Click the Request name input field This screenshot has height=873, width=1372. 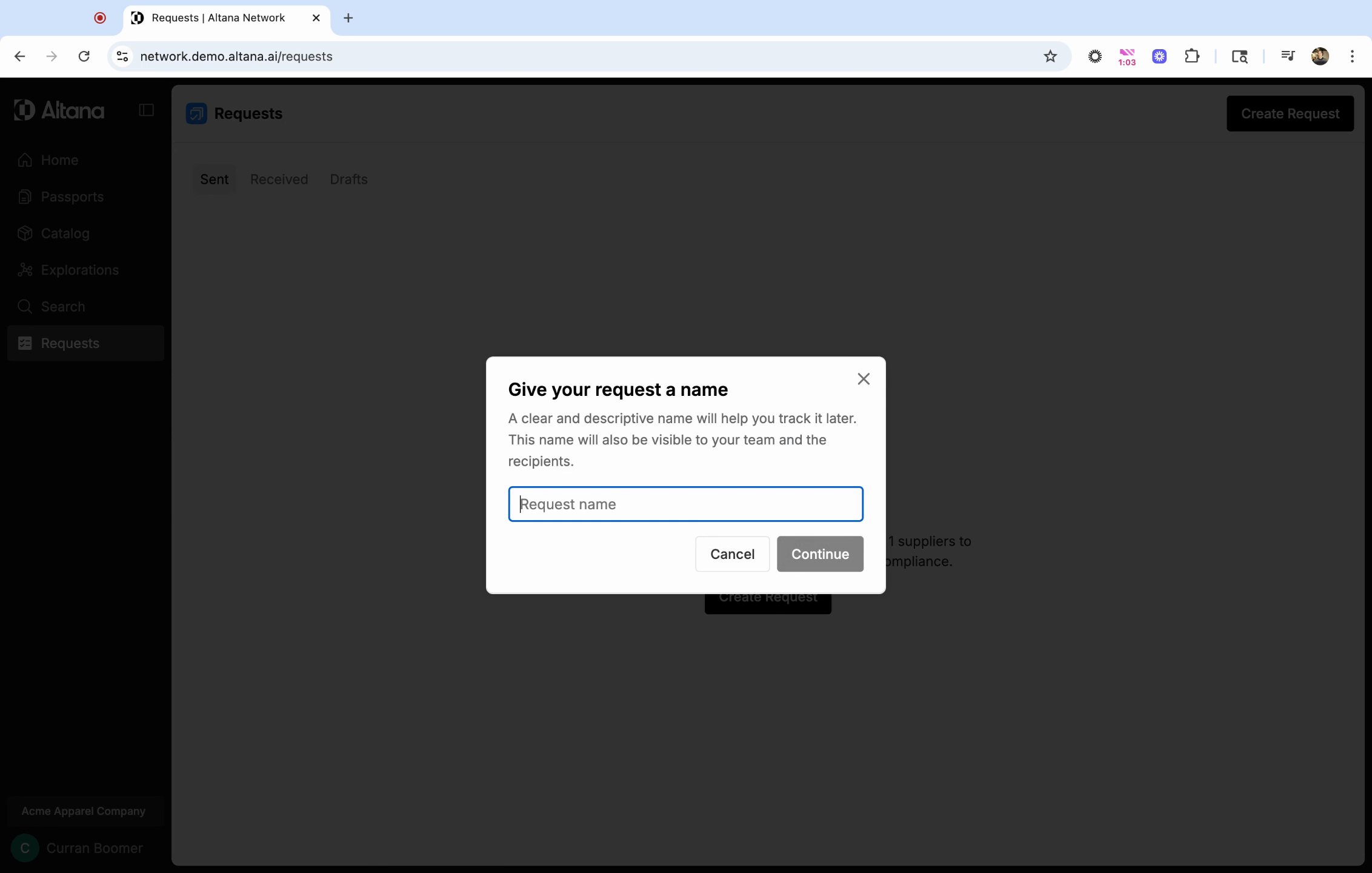[x=685, y=504]
